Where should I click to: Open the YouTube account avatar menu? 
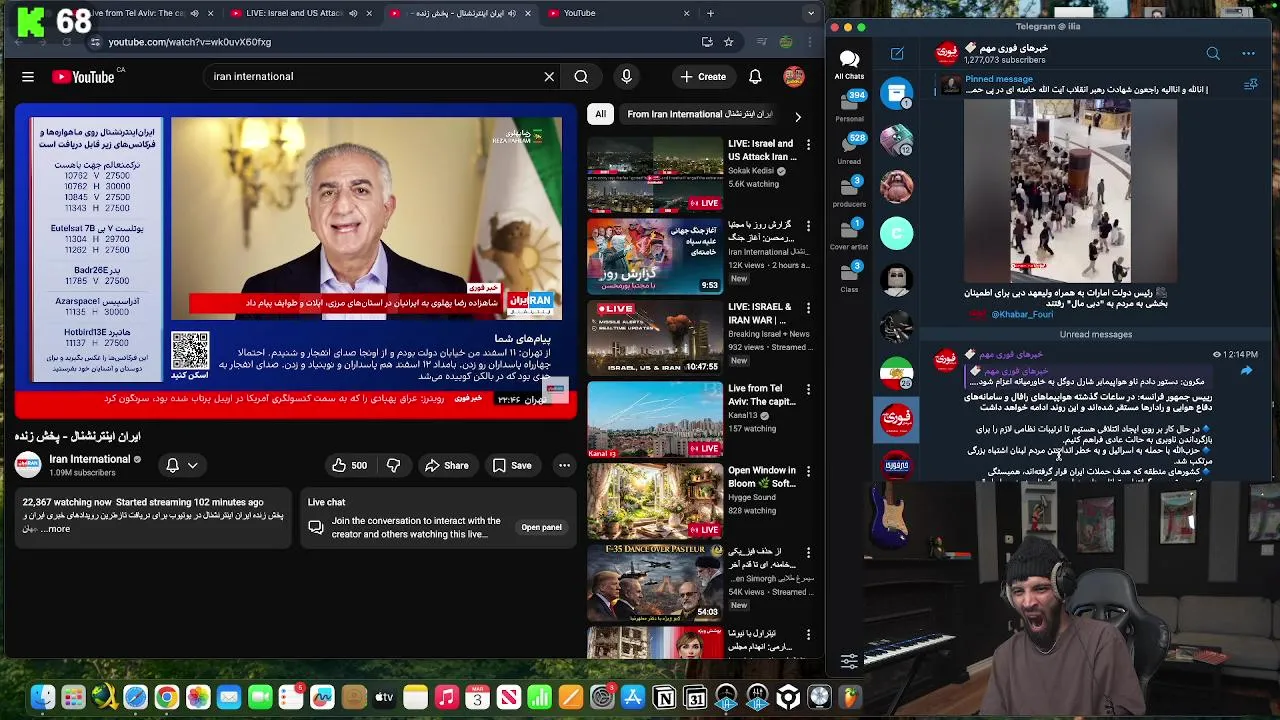pos(794,77)
